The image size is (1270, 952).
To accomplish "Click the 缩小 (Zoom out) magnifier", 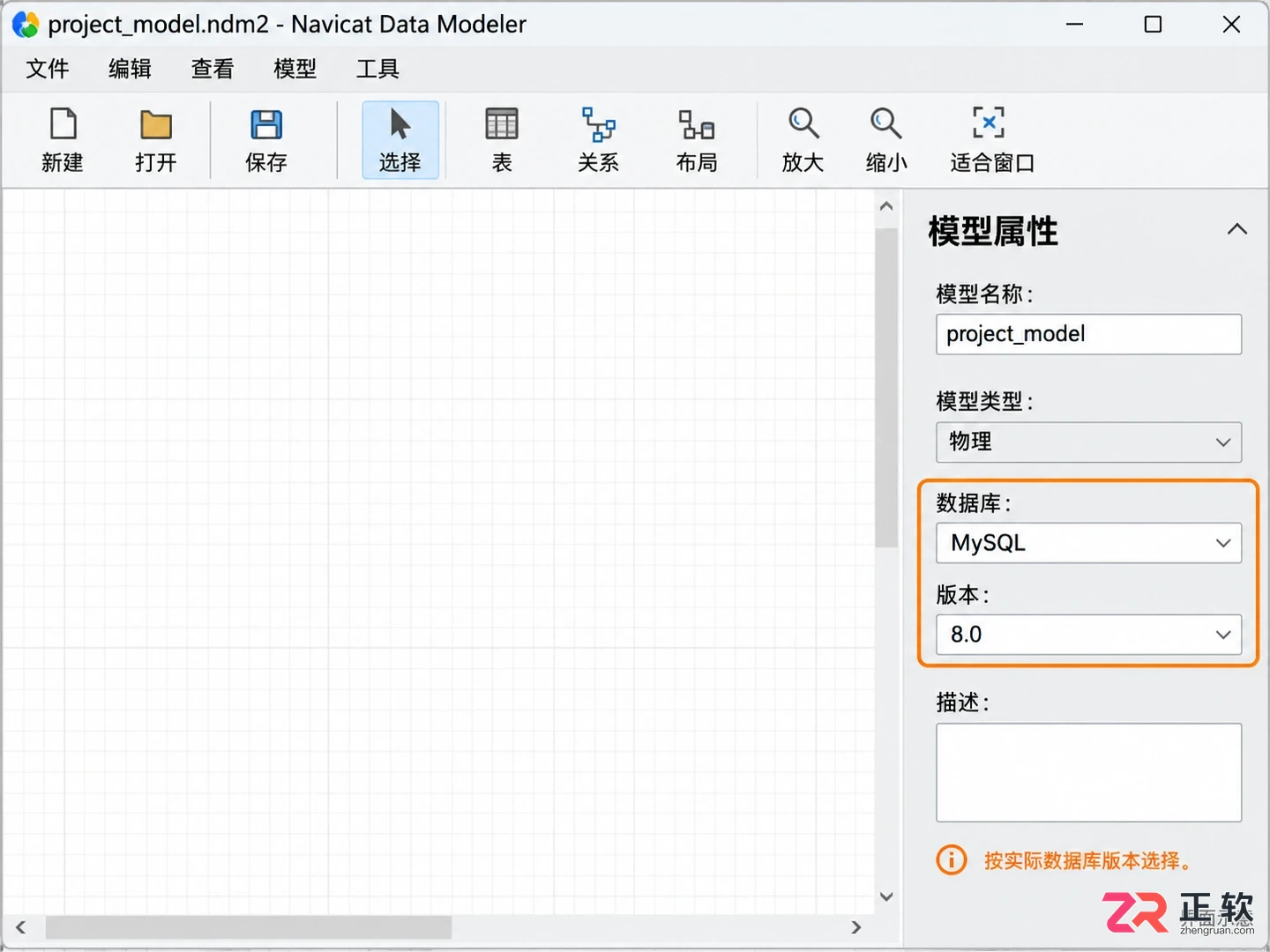I will pyautogui.click(x=886, y=123).
